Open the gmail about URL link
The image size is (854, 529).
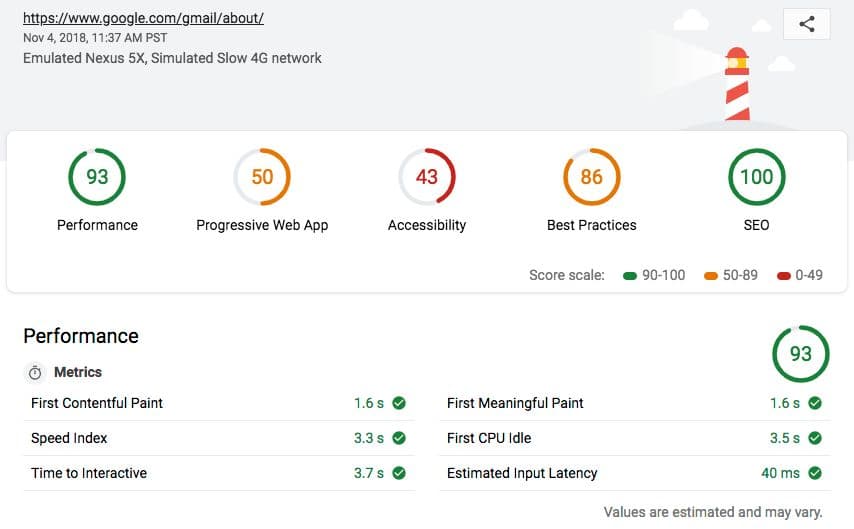tap(143, 18)
